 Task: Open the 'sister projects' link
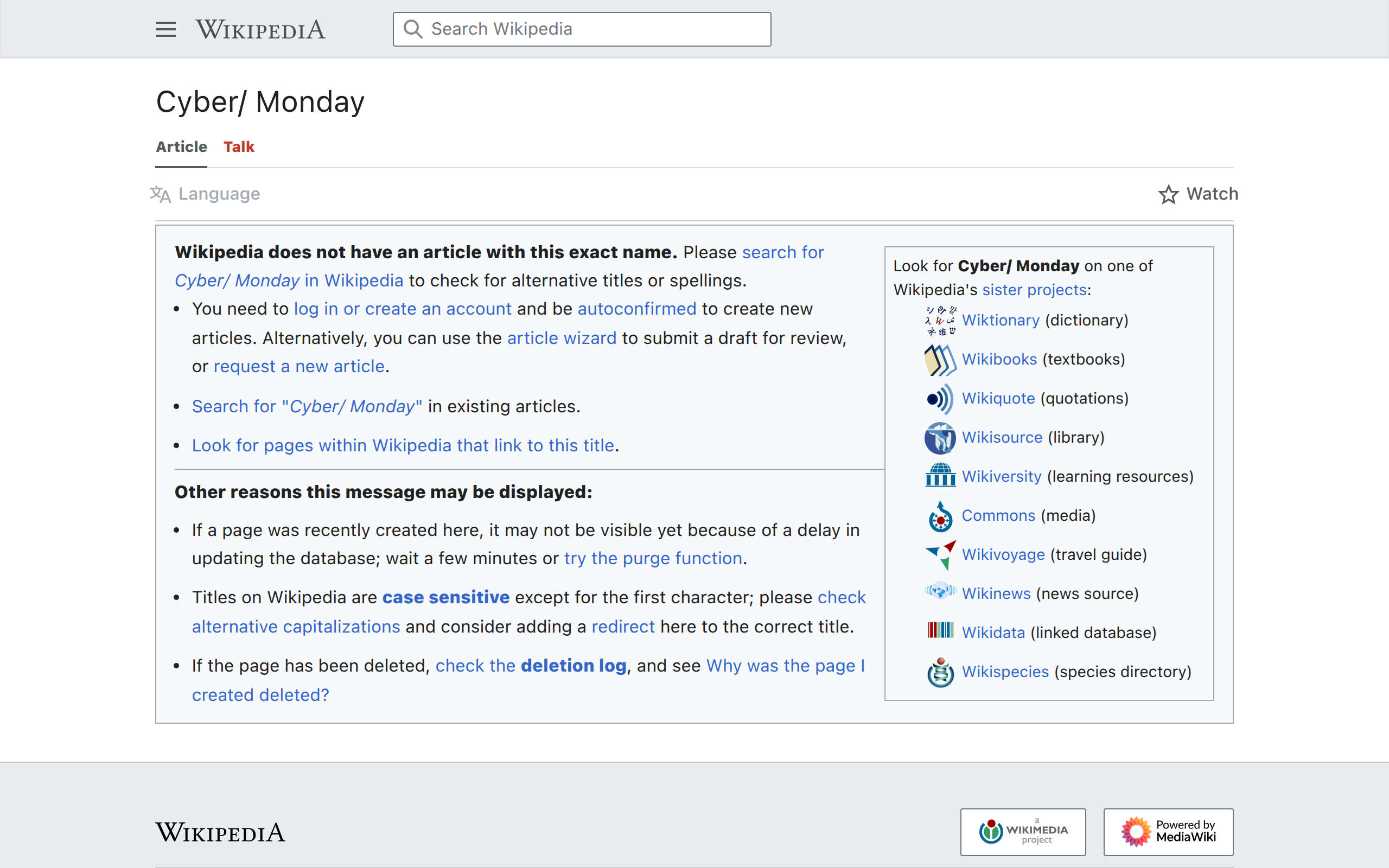[x=1034, y=290]
